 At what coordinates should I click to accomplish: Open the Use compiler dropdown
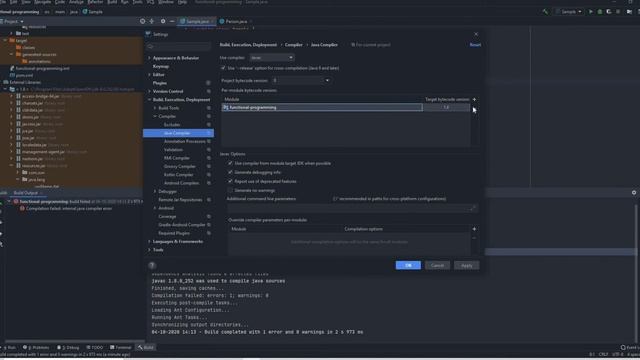coord(271,58)
